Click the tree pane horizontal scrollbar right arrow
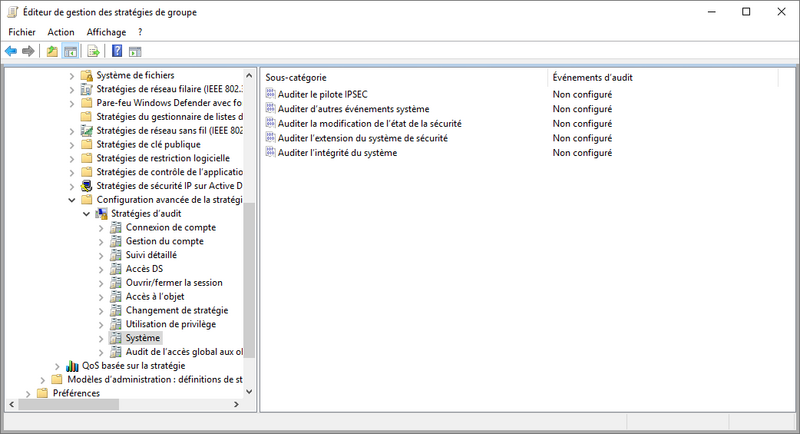The image size is (800, 434). coord(237,405)
